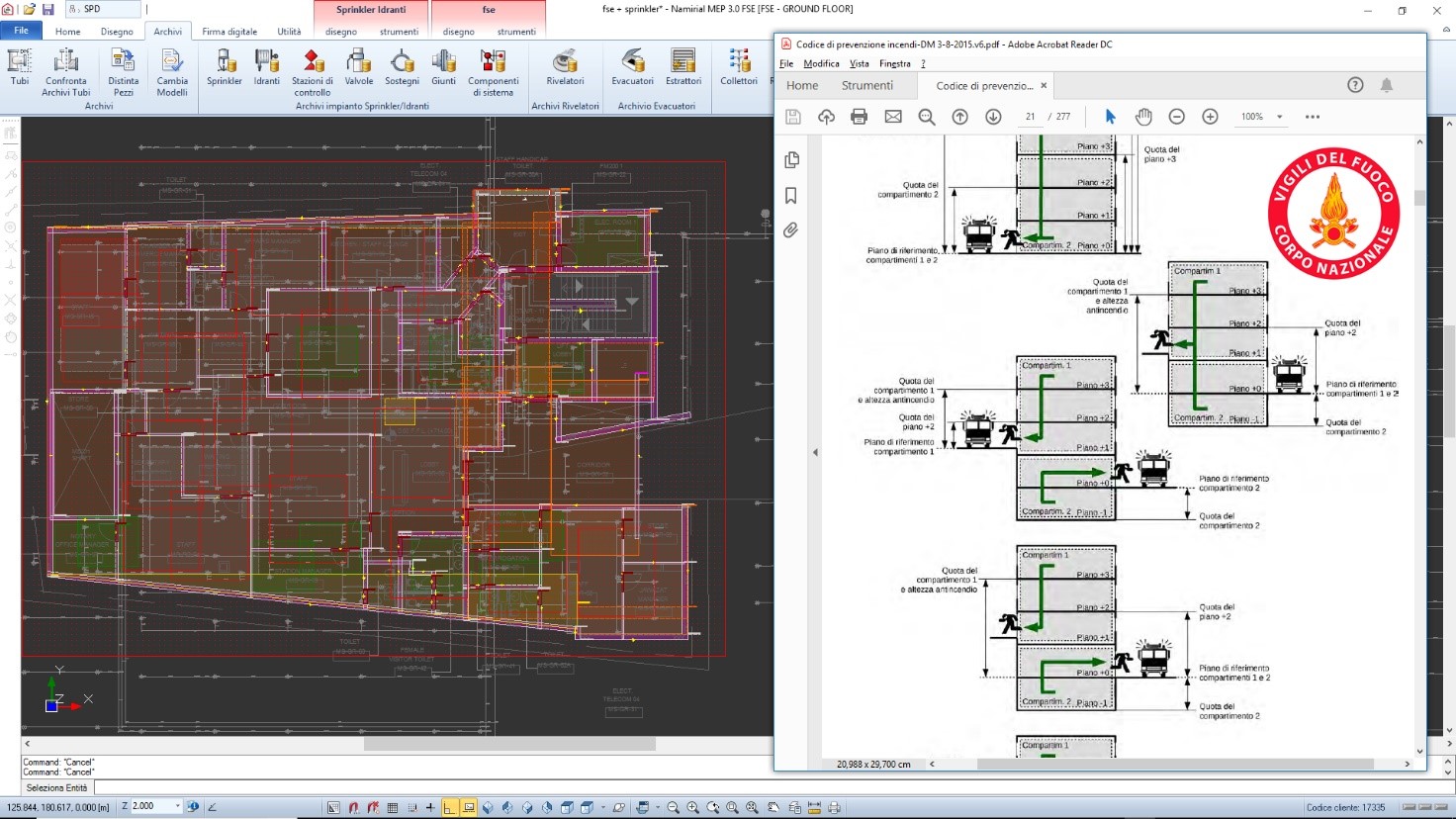Go to next PDF page arrow

993,117
